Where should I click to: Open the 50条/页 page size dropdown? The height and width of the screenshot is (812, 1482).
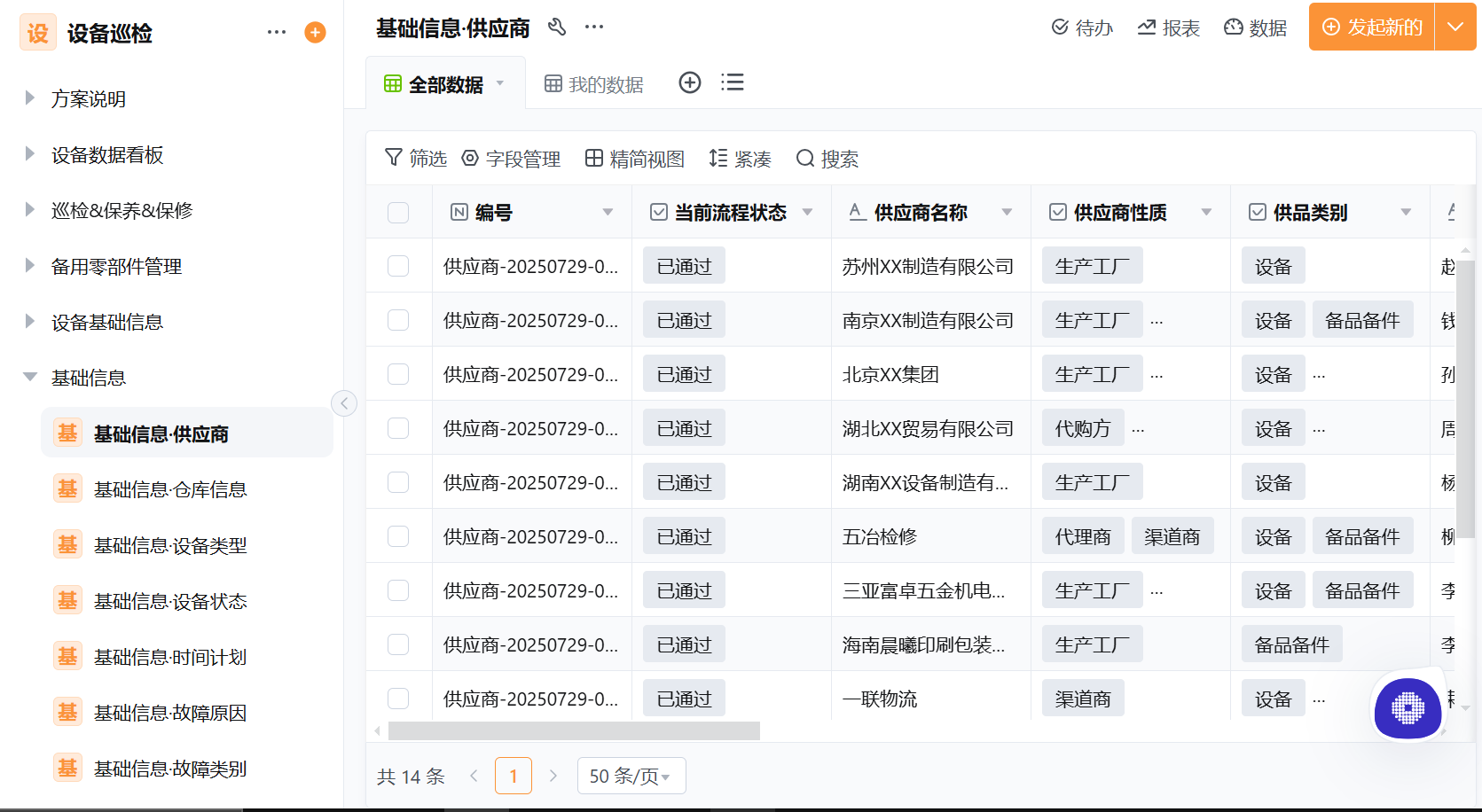coord(631,775)
